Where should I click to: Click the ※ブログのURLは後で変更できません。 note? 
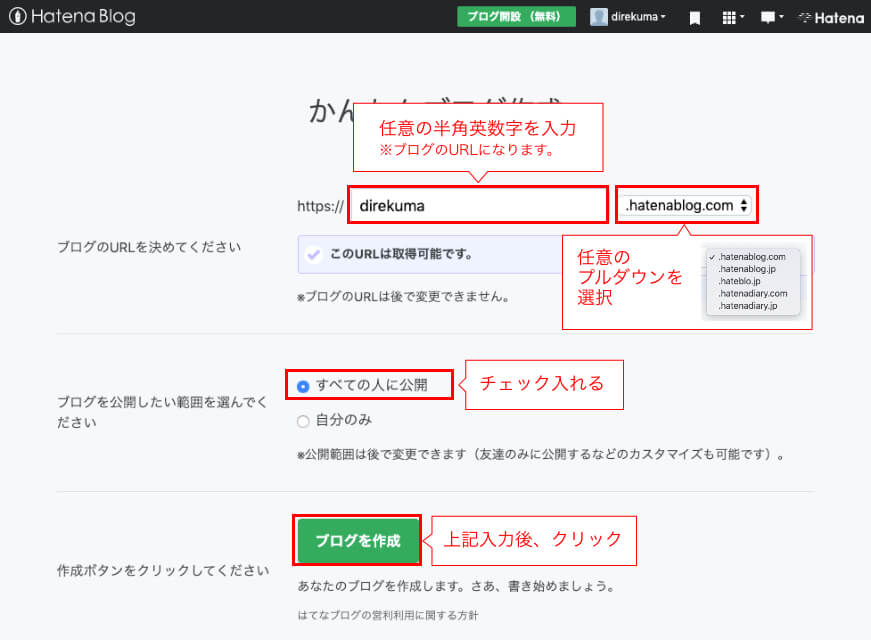point(403,297)
